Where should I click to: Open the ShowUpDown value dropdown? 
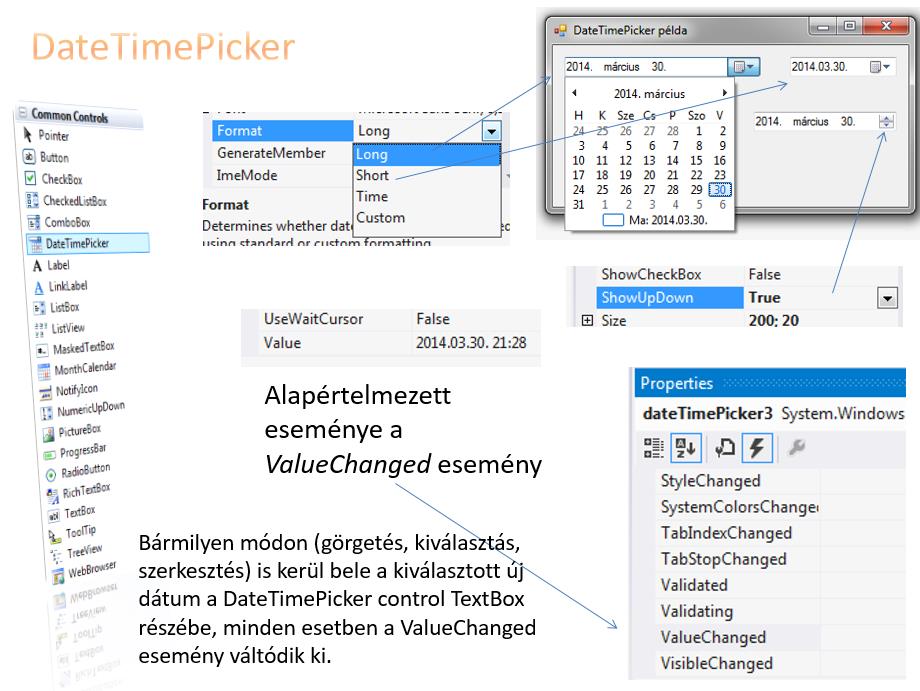pyautogui.click(x=887, y=298)
